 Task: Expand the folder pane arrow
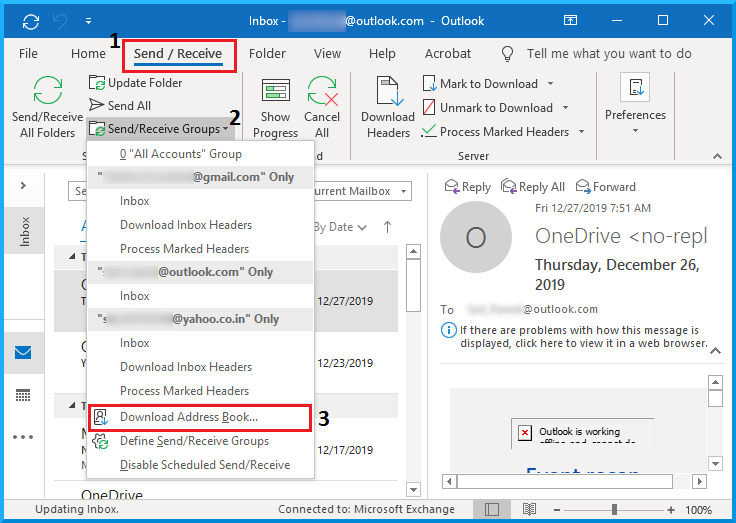pos(23,185)
